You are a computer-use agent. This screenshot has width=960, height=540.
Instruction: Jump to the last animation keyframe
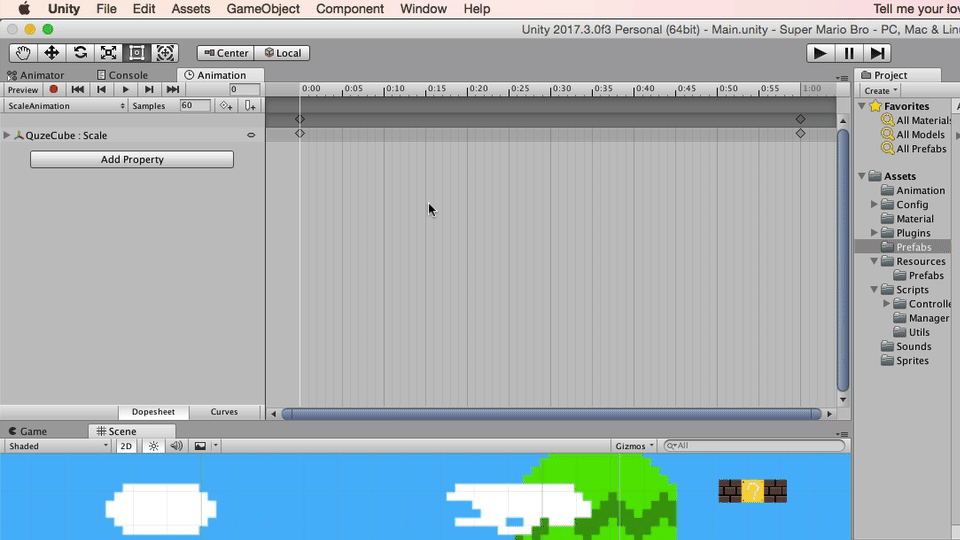point(173,89)
